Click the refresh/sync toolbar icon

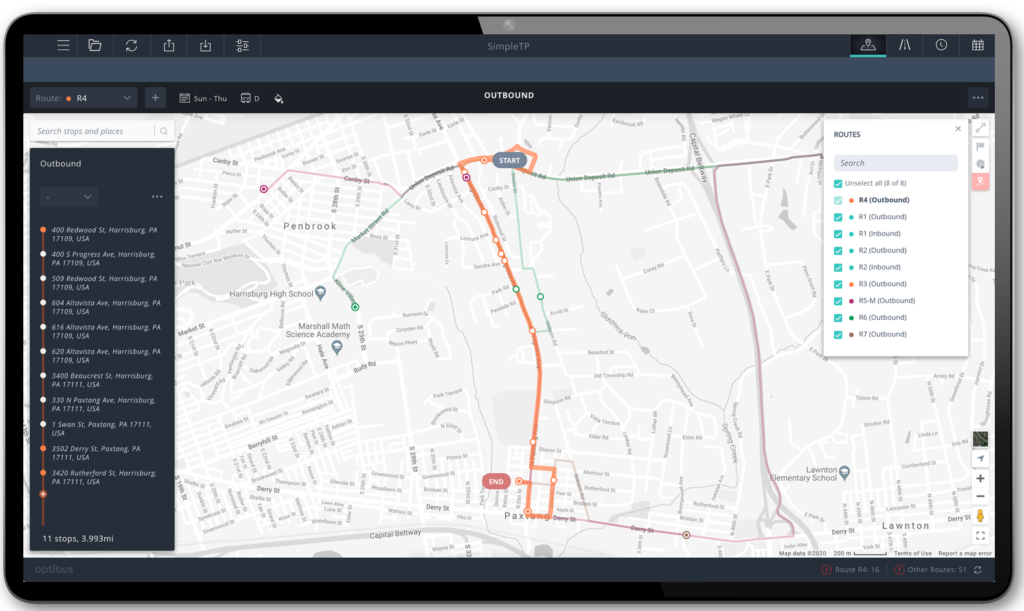pos(131,45)
